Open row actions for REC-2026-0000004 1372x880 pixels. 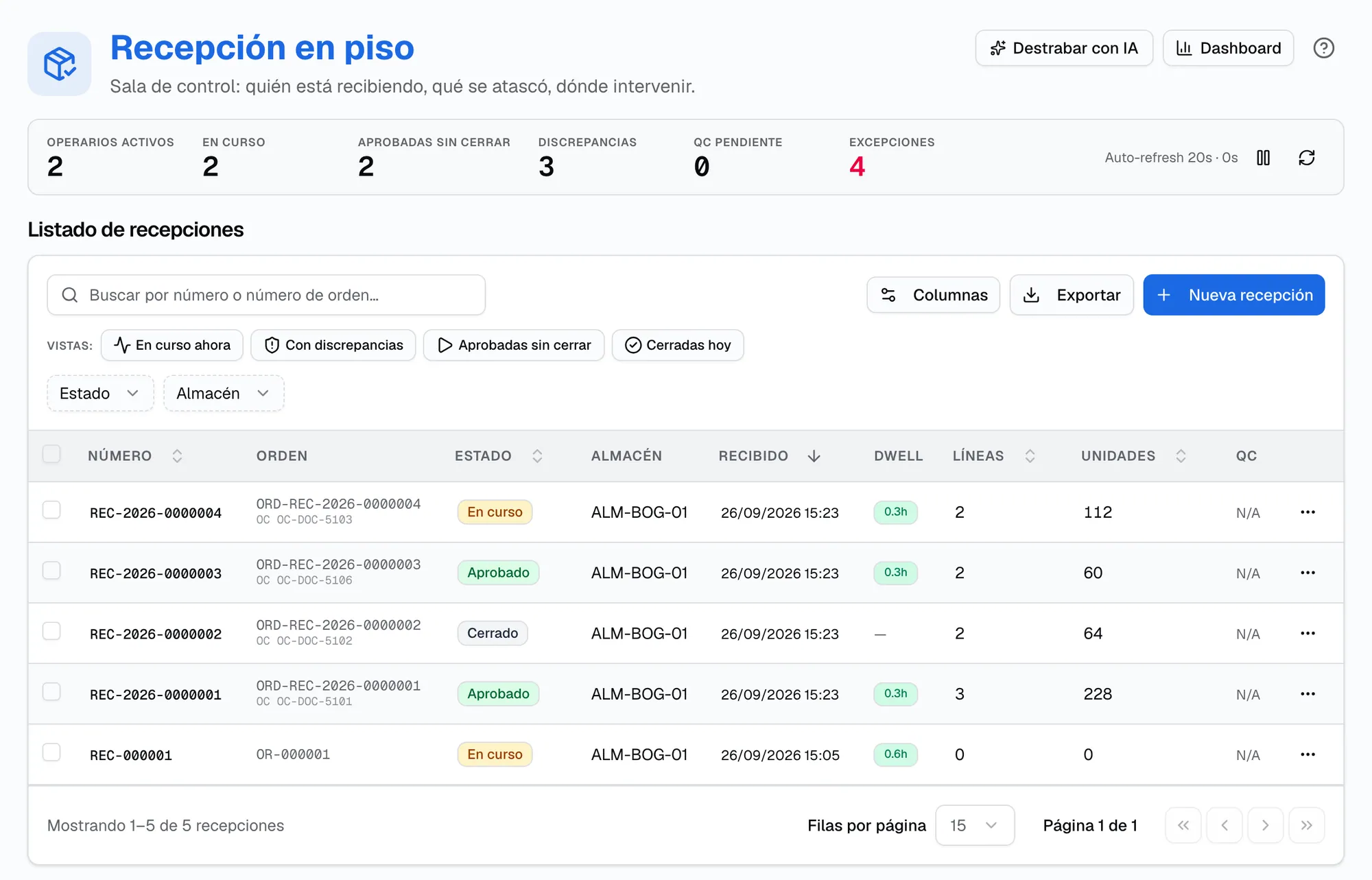(1308, 512)
